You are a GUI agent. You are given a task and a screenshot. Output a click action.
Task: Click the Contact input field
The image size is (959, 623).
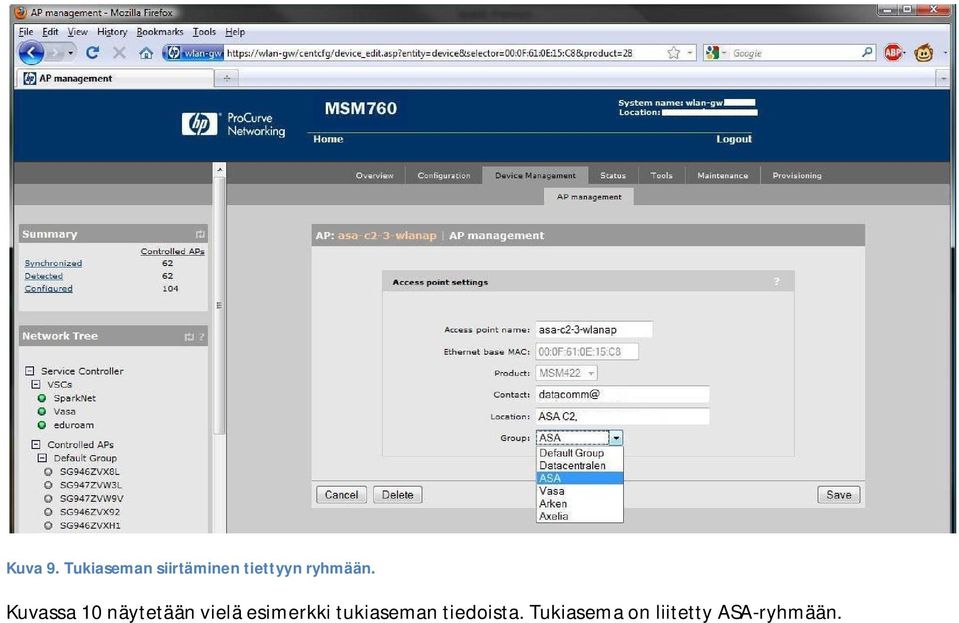(x=623, y=394)
